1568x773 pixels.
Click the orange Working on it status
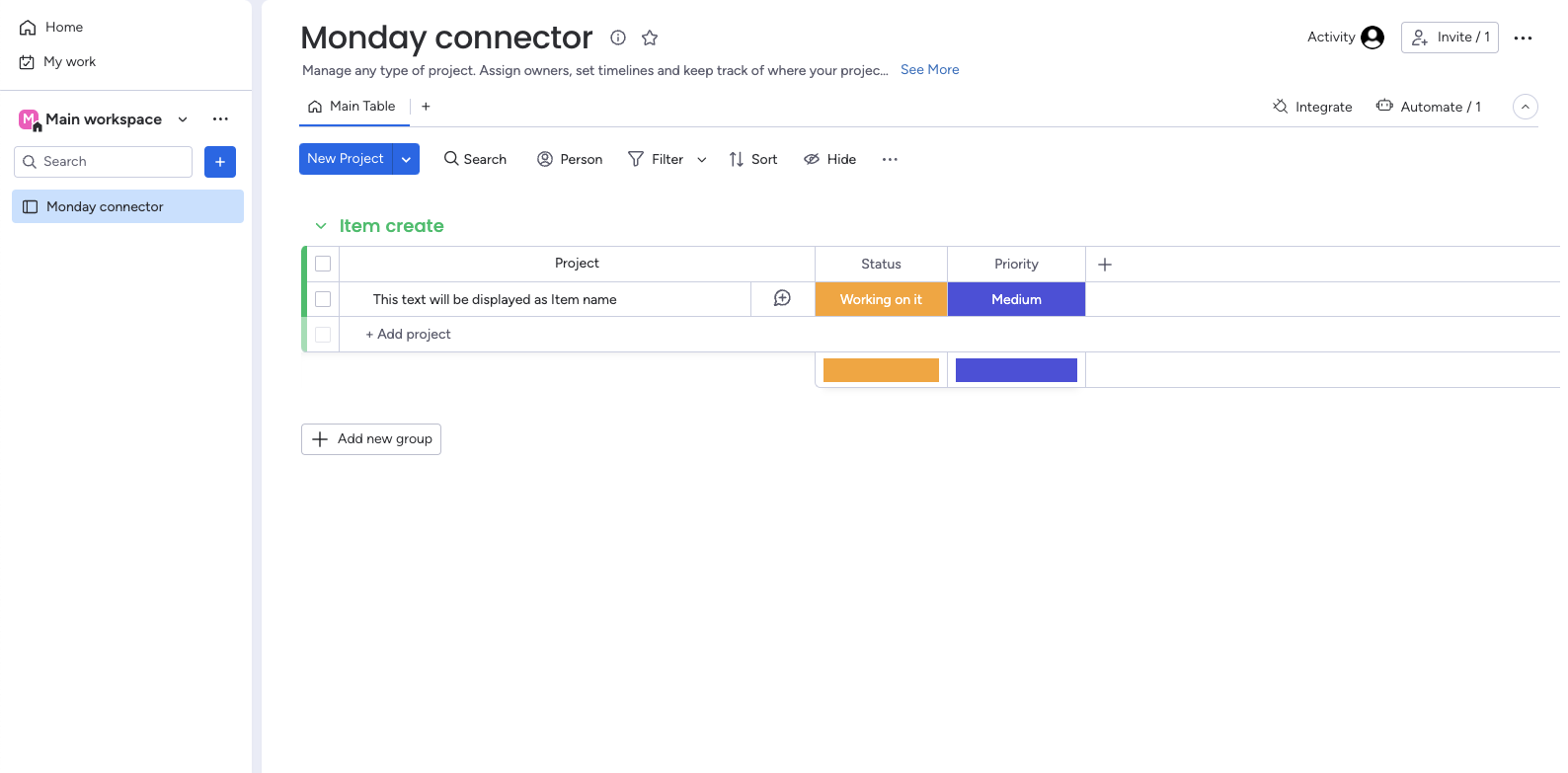point(881,299)
